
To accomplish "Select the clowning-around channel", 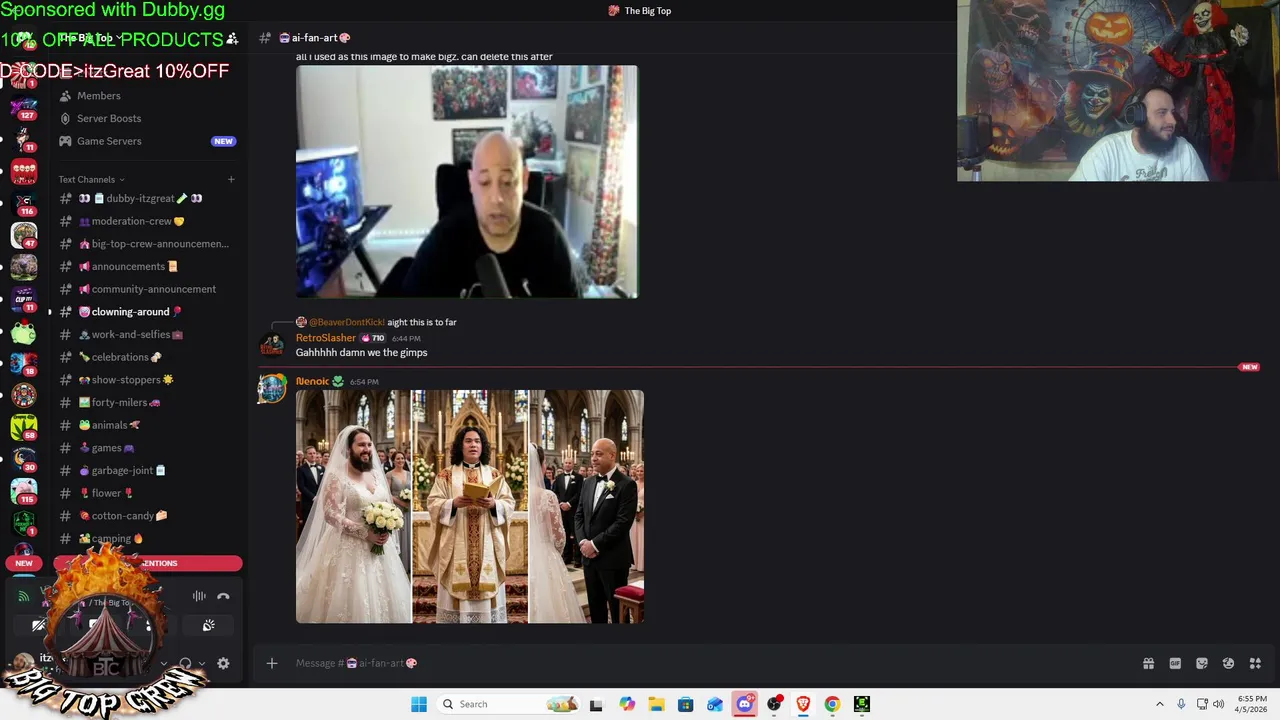I will 148,312.
